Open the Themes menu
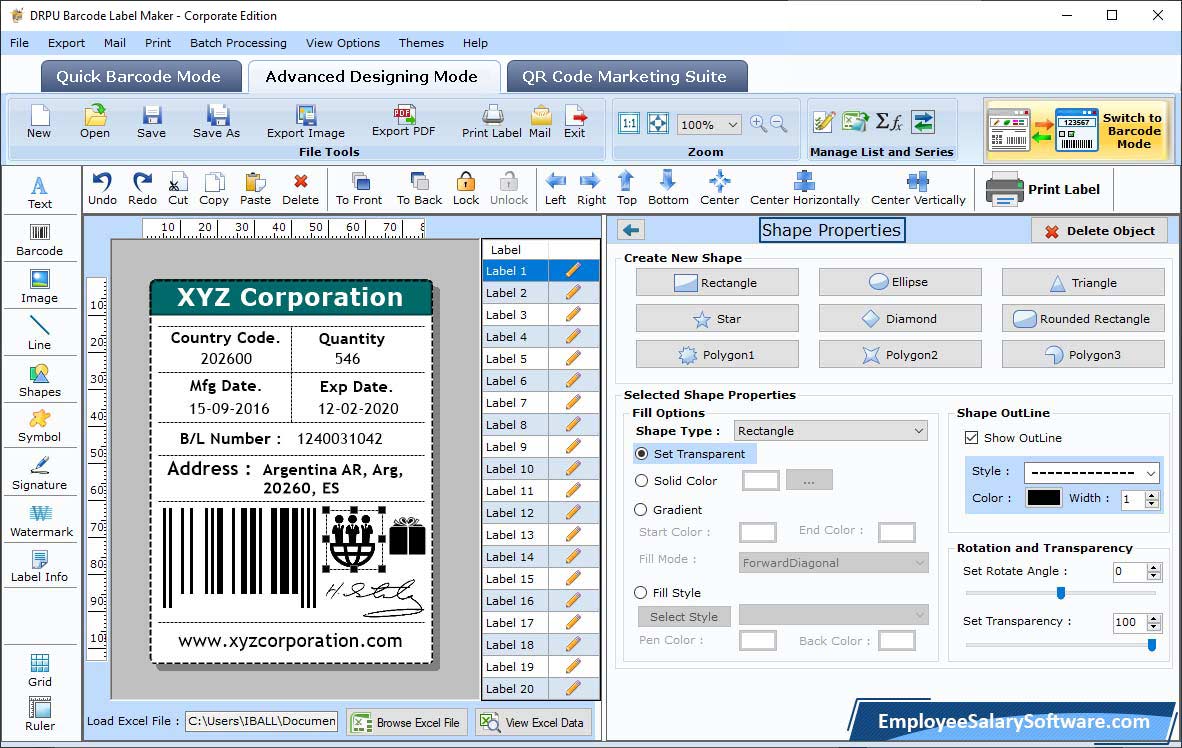Image resolution: width=1182 pixels, height=748 pixels. pyautogui.click(x=421, y=43)
